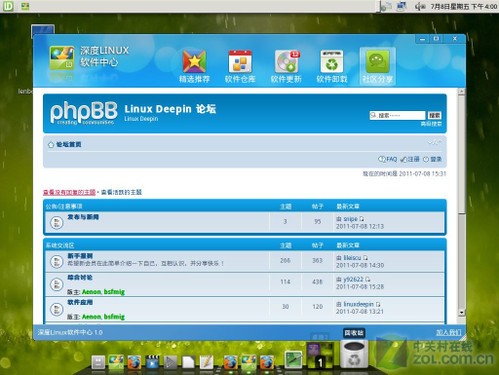
Task: View latest post icon next to y92622
Action: [368, 279]
